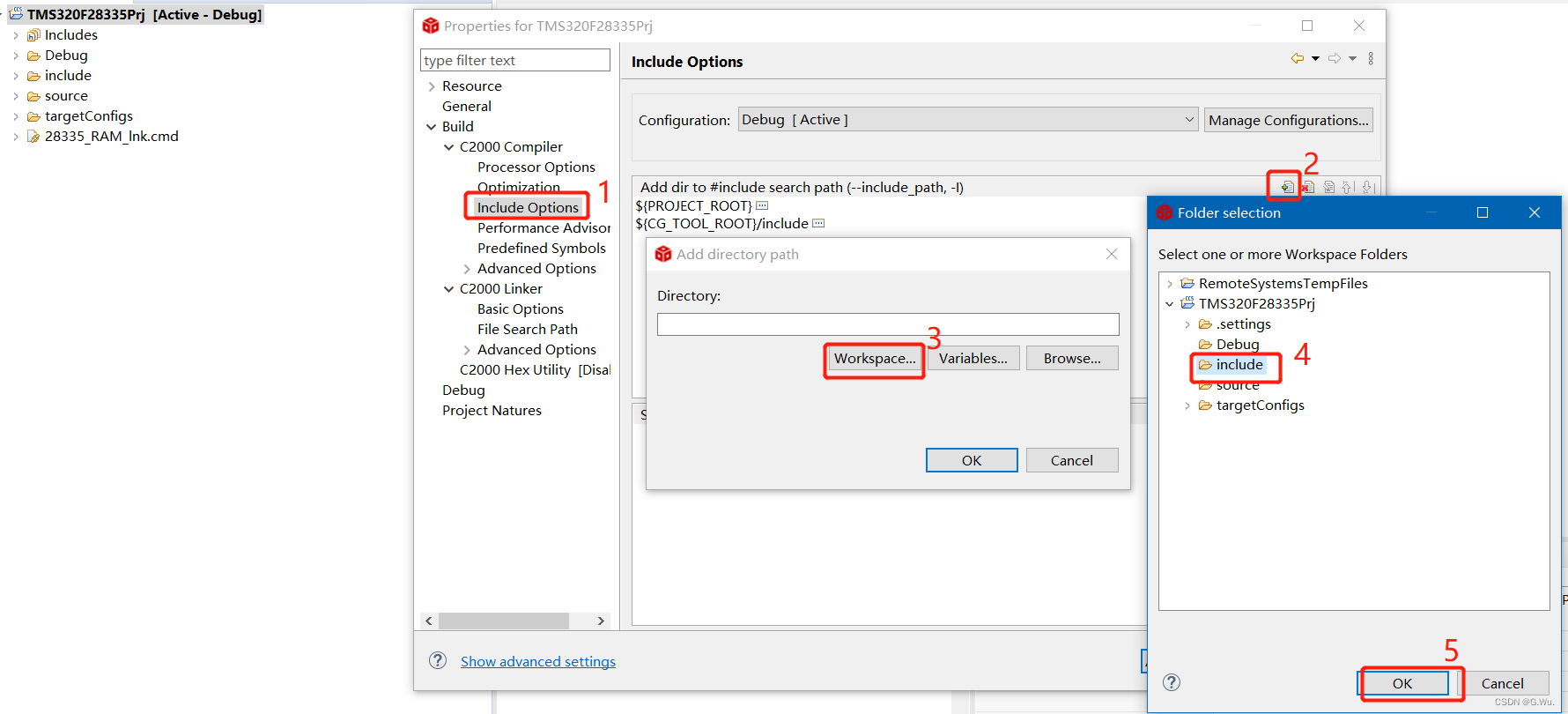Click TMS320F28335Prj project icon in Folder selection
The width and height of the screenshot is (1568, 714).
[1187, 303]
